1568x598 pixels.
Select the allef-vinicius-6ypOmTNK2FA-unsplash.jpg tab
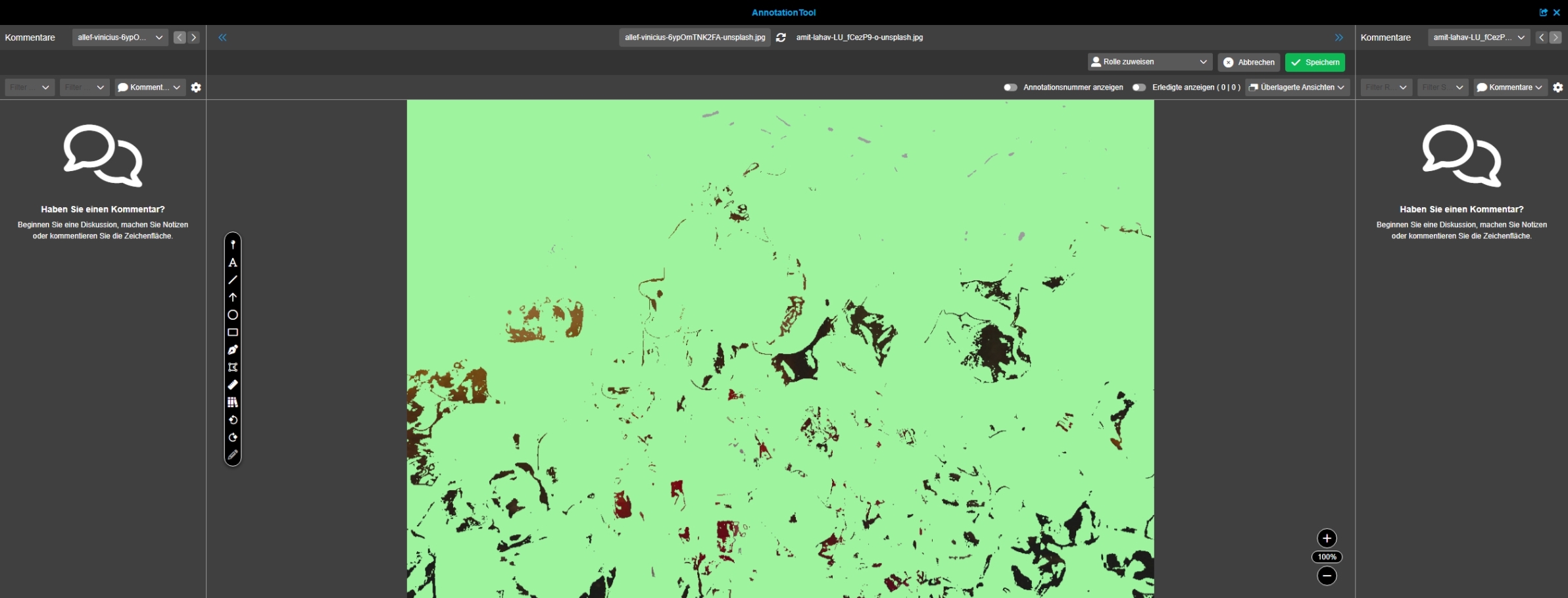695,37
